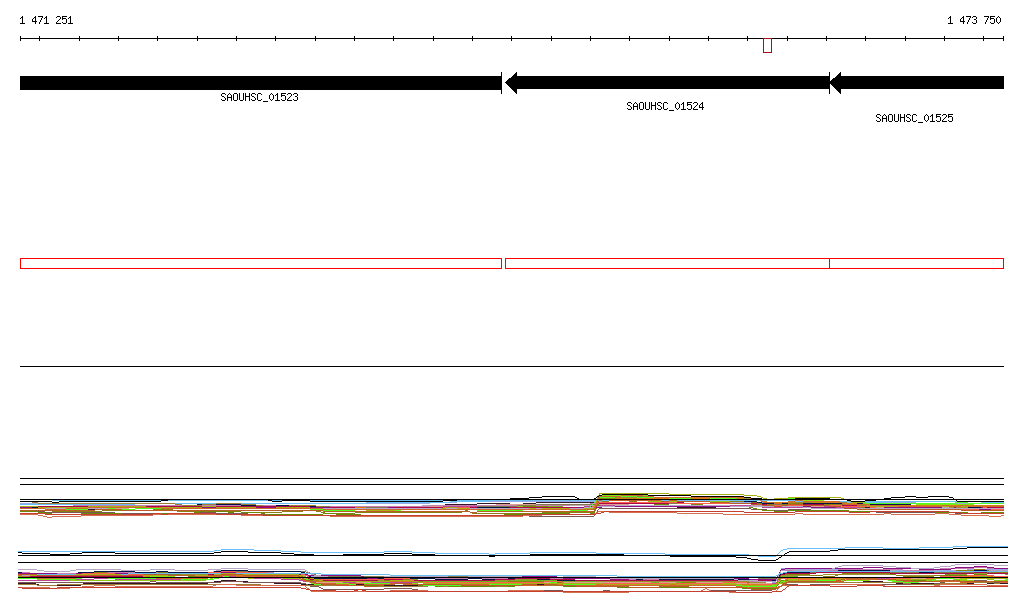Click the SAOUHSC_01523 label
Screen dimensions: 1024x611
(x=259, y=97)
